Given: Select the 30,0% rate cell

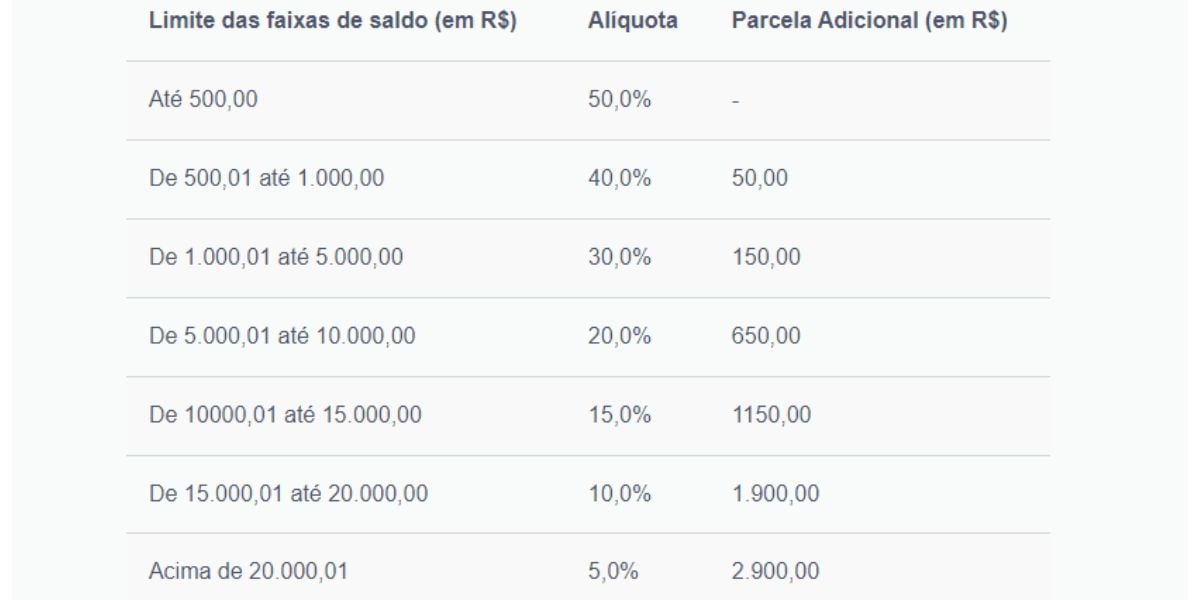Looking at the screenshot, I should (620, 257).
